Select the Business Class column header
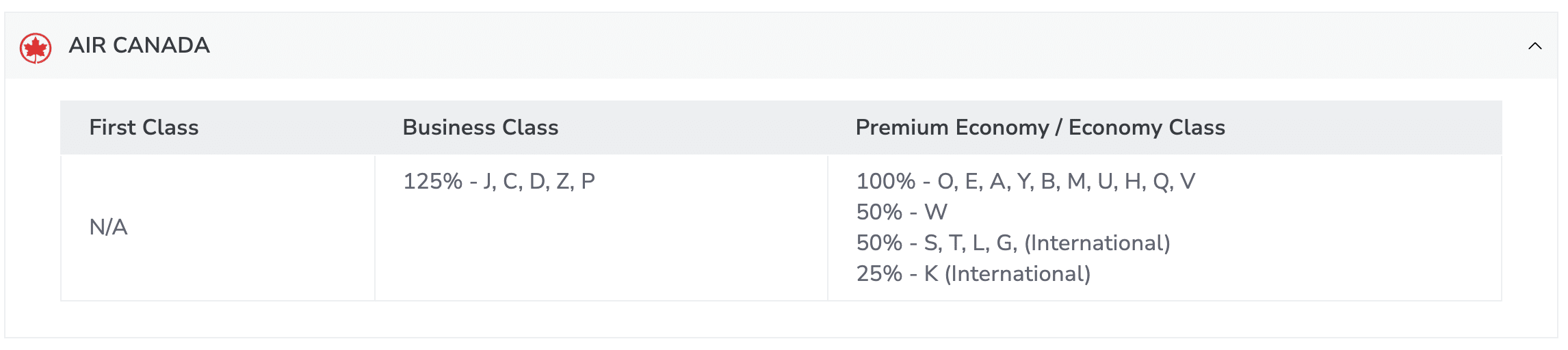The width and height of the screenshot is (1568, 350). [480, 127]
